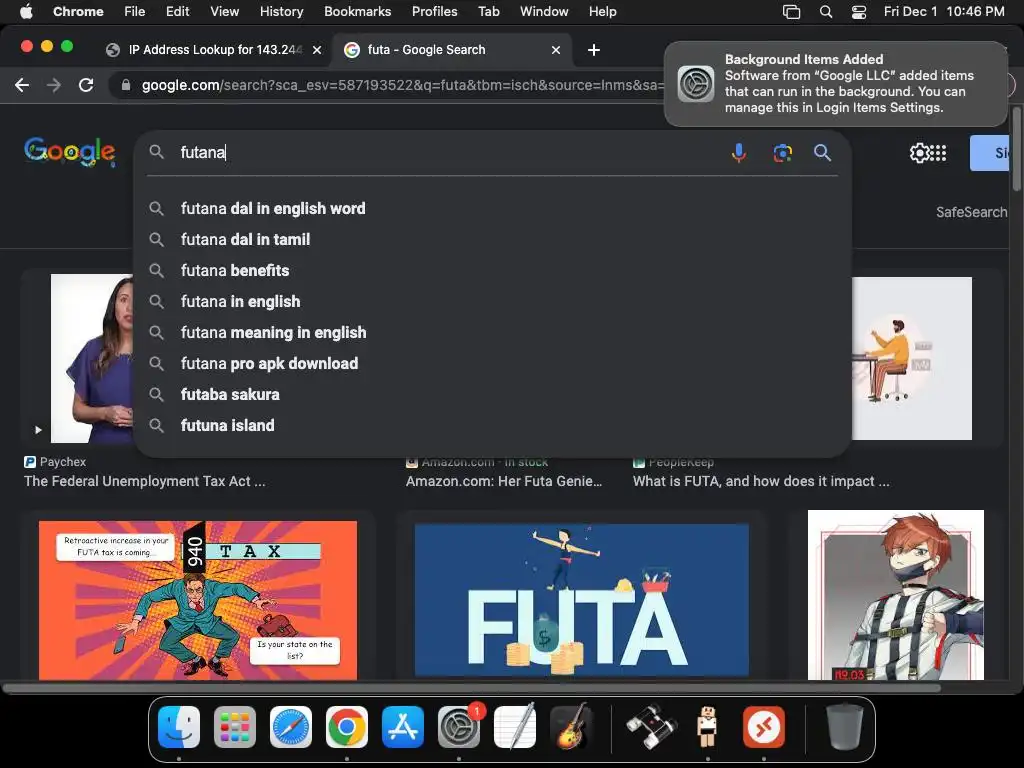
Task: Open TextEdit from the dock
Action: coord(515,727)
